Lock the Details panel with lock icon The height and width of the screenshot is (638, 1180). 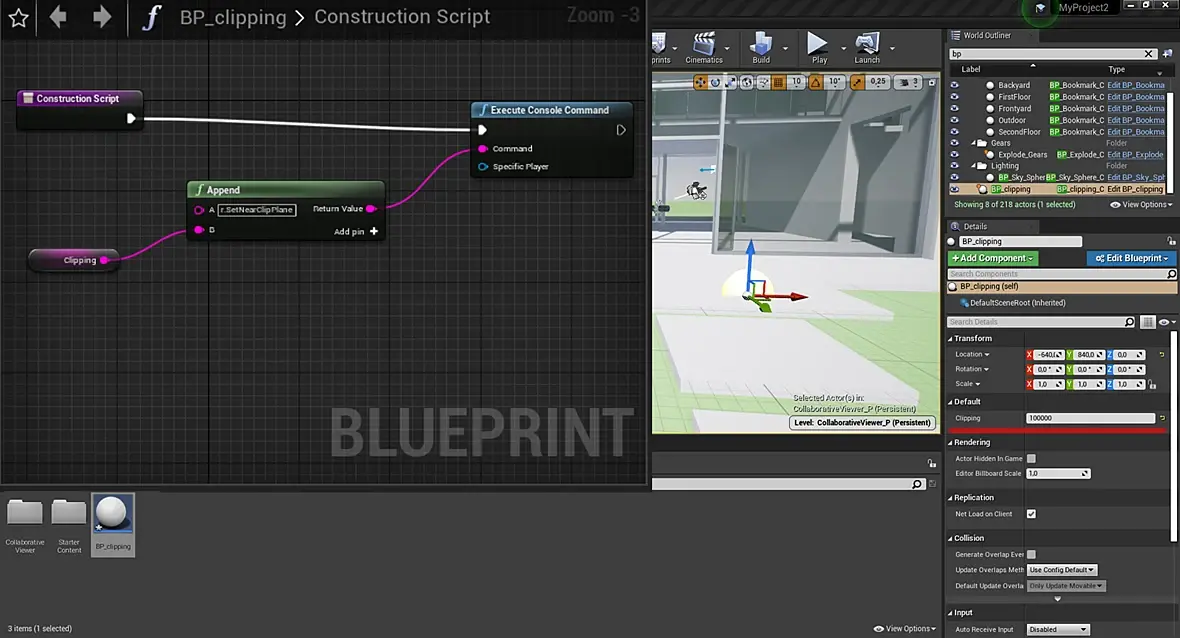(1171, 241)
